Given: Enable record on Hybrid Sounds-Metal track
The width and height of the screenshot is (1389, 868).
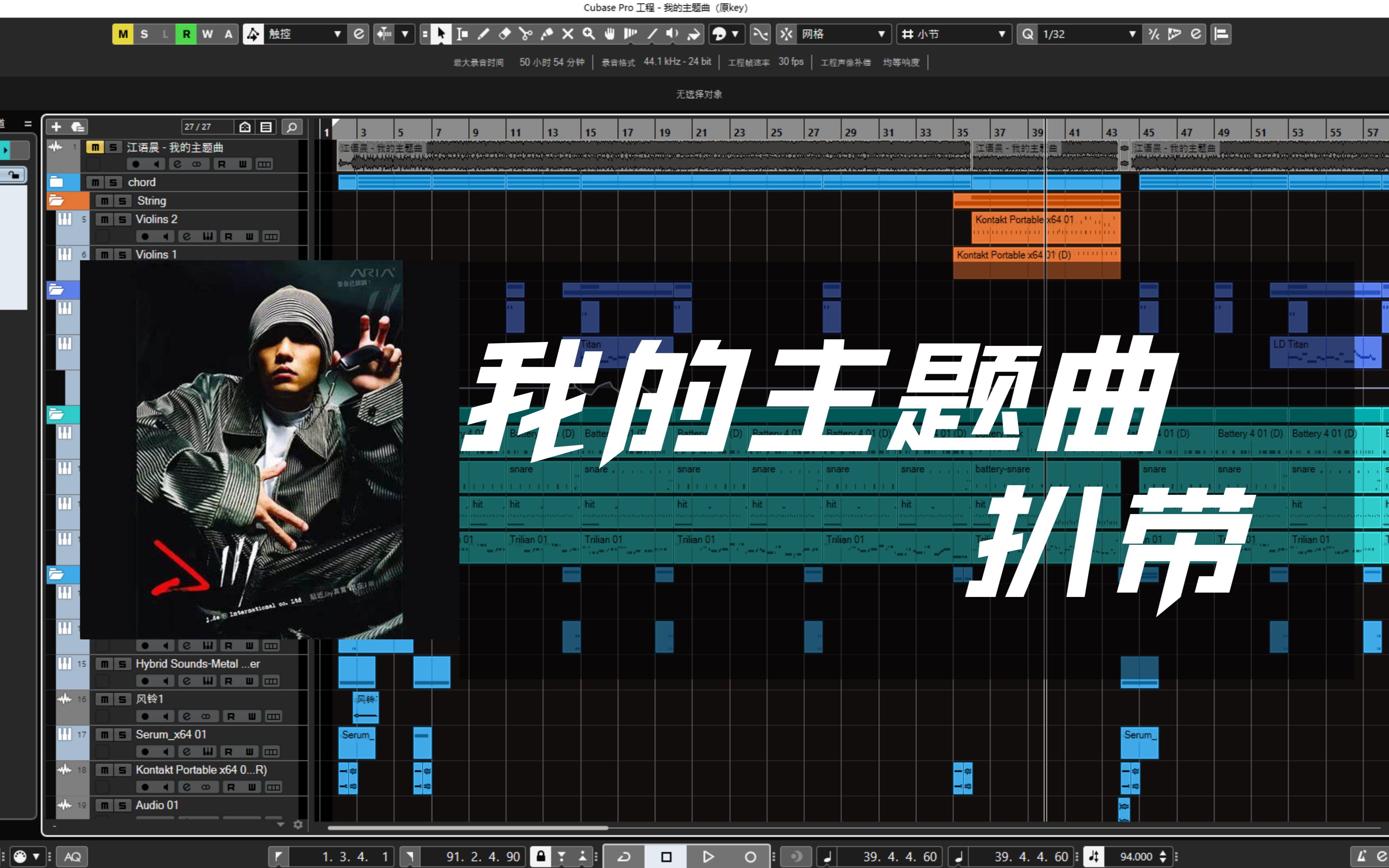Looking at the screenshot, I should (145, 681).
